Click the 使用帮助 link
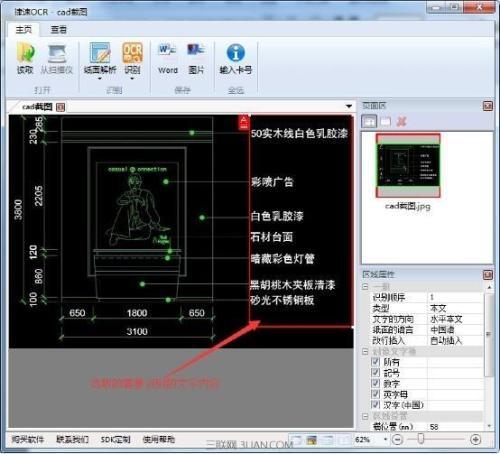 click(158, 439)
